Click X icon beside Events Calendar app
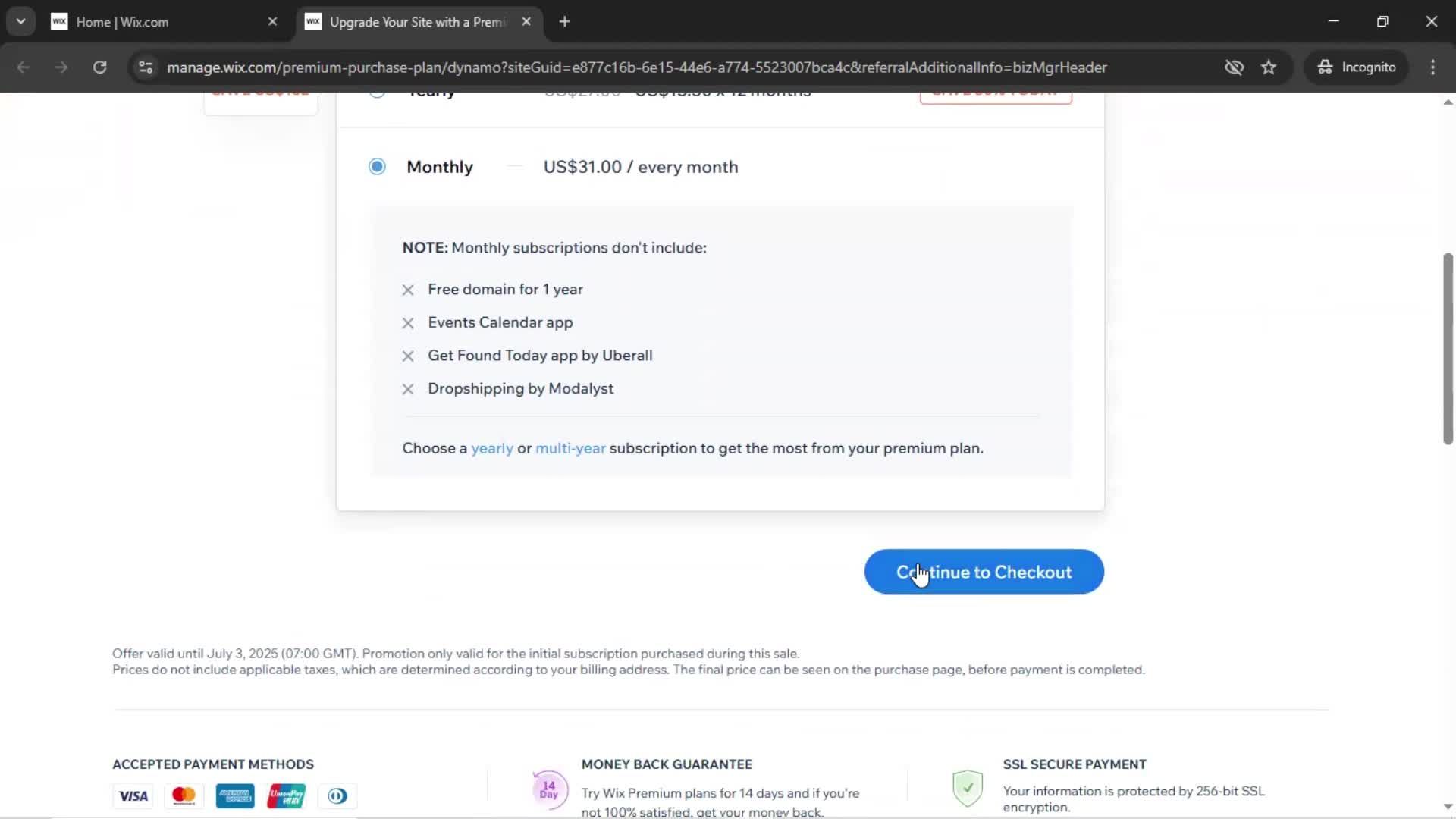Image resolution: width=1456 pixels, height=819 pixels. point(408,323)
